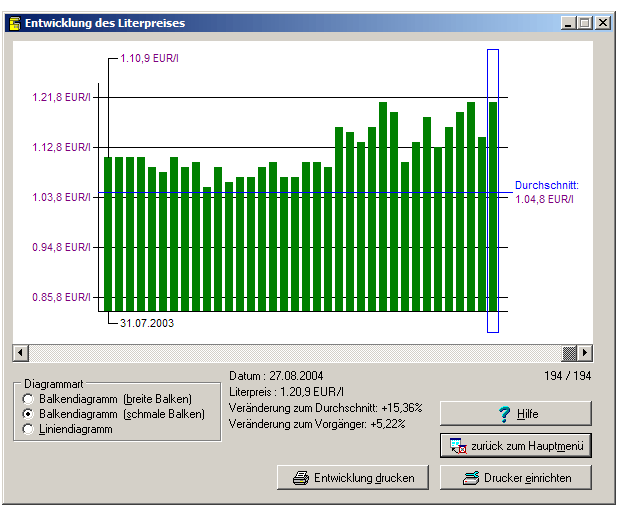Click the left scroll arrow under the chart
Image resolution: width=618 pixels, height=514 pixels.
click(21, 353)
